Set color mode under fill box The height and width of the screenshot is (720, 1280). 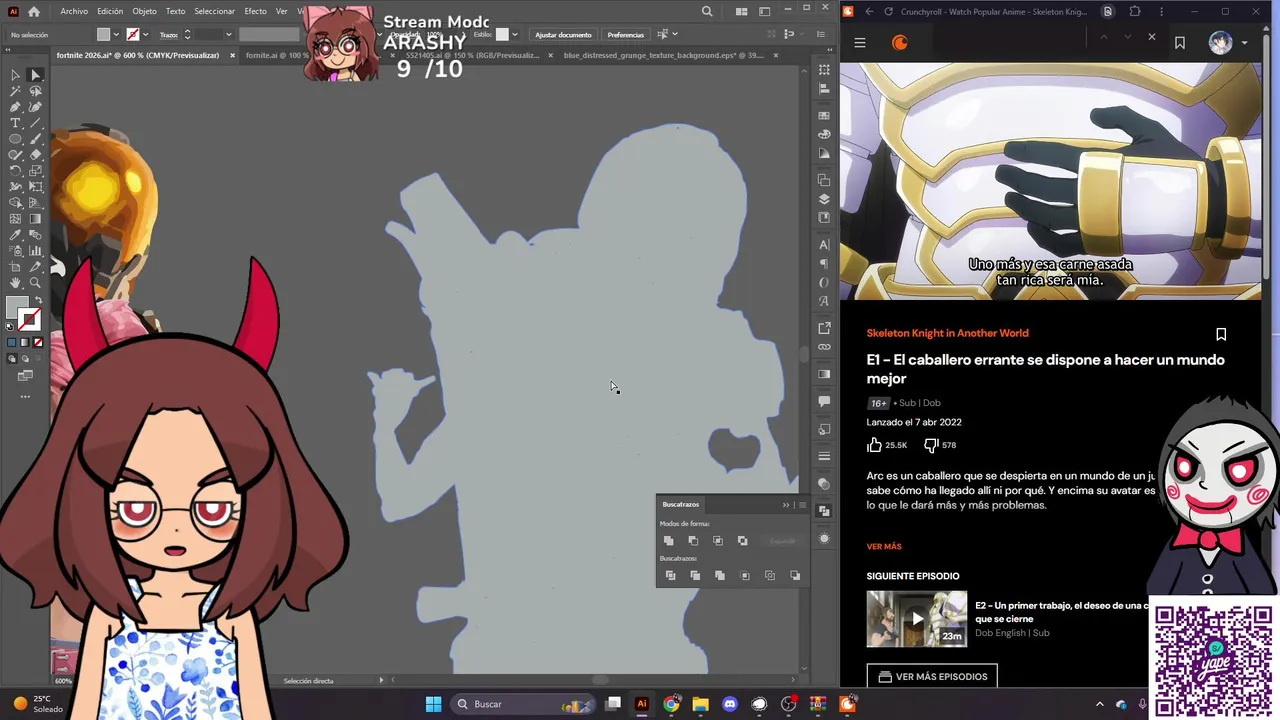[x=11, y=342]
